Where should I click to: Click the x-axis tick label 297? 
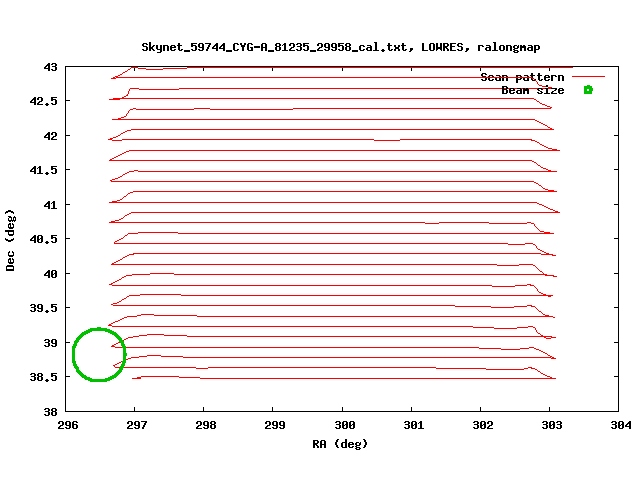point(136,425)
